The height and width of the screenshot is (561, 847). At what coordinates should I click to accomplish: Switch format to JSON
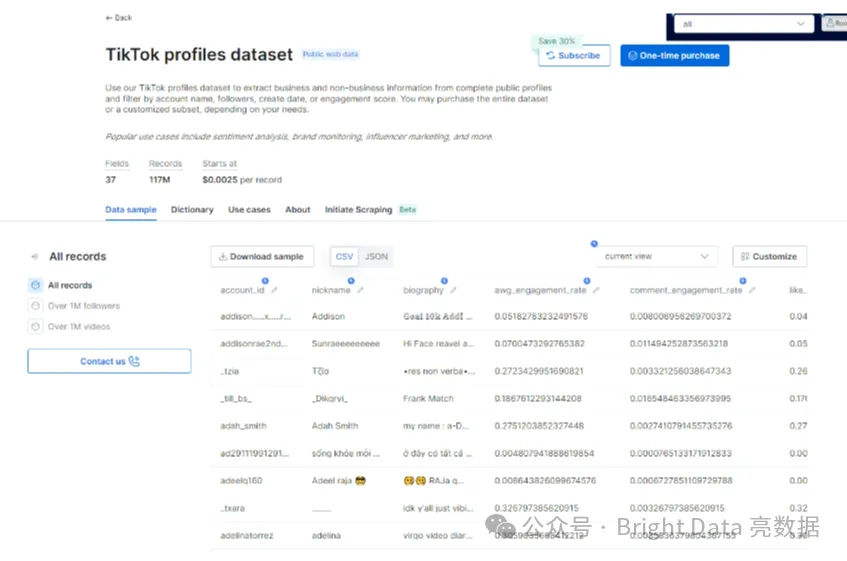click(x=376, y=256)
